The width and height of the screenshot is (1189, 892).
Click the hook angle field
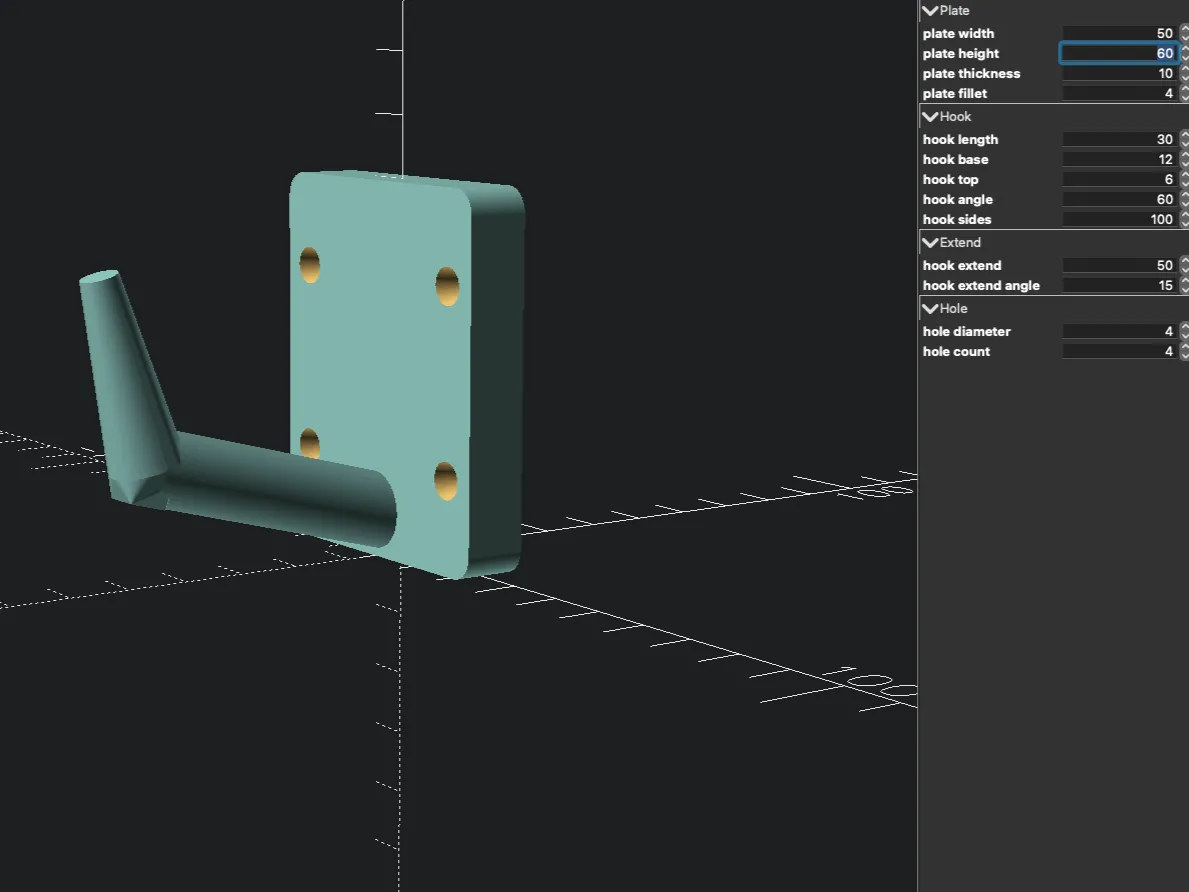[1118, 200]
